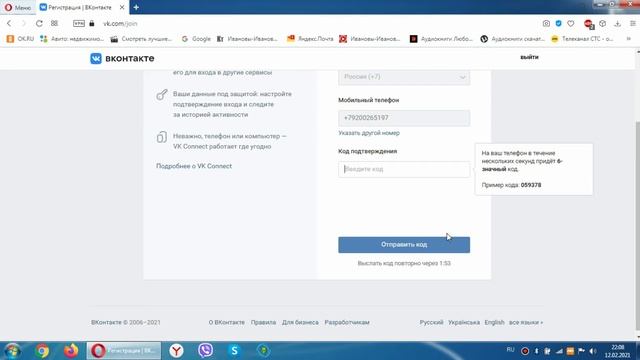Viewport: 640px width, 360px height.
Task: Open Подробнее о VK Connect link
Action: click(194, 166)
